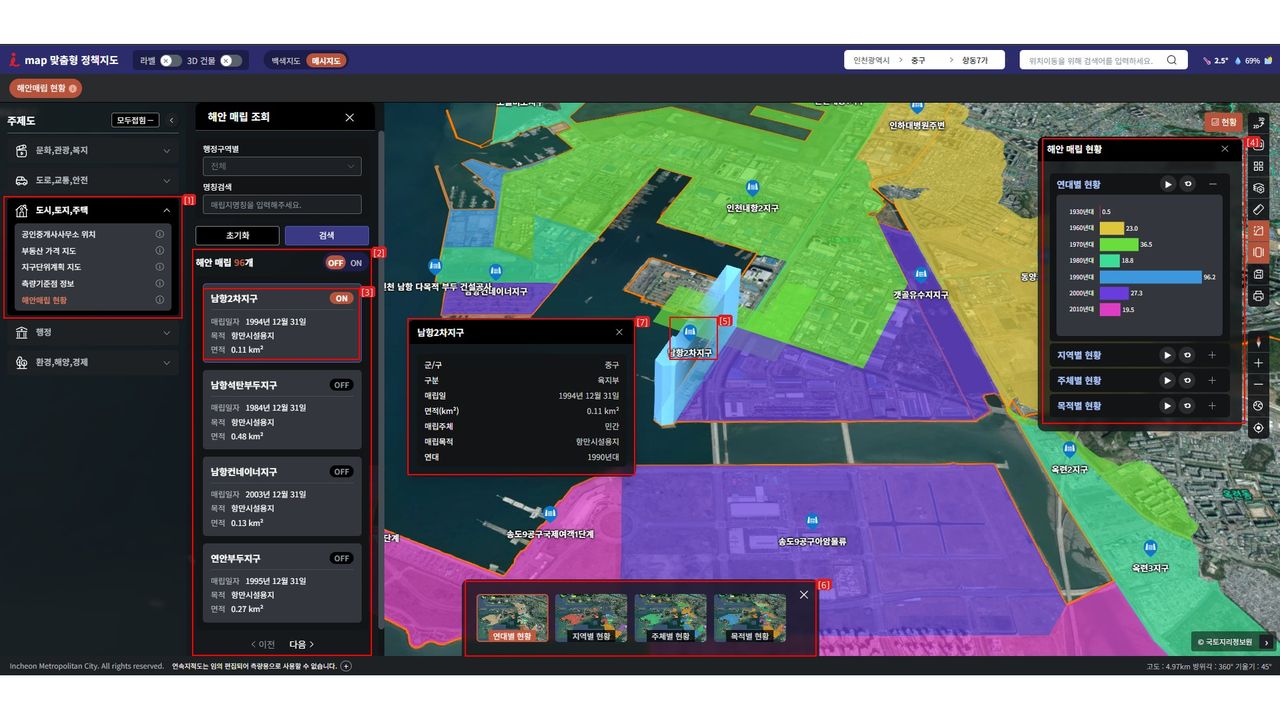Toggle the 라벨 label switch
Viewport: 1280px width, 720px height.
[x=170, y=61]
